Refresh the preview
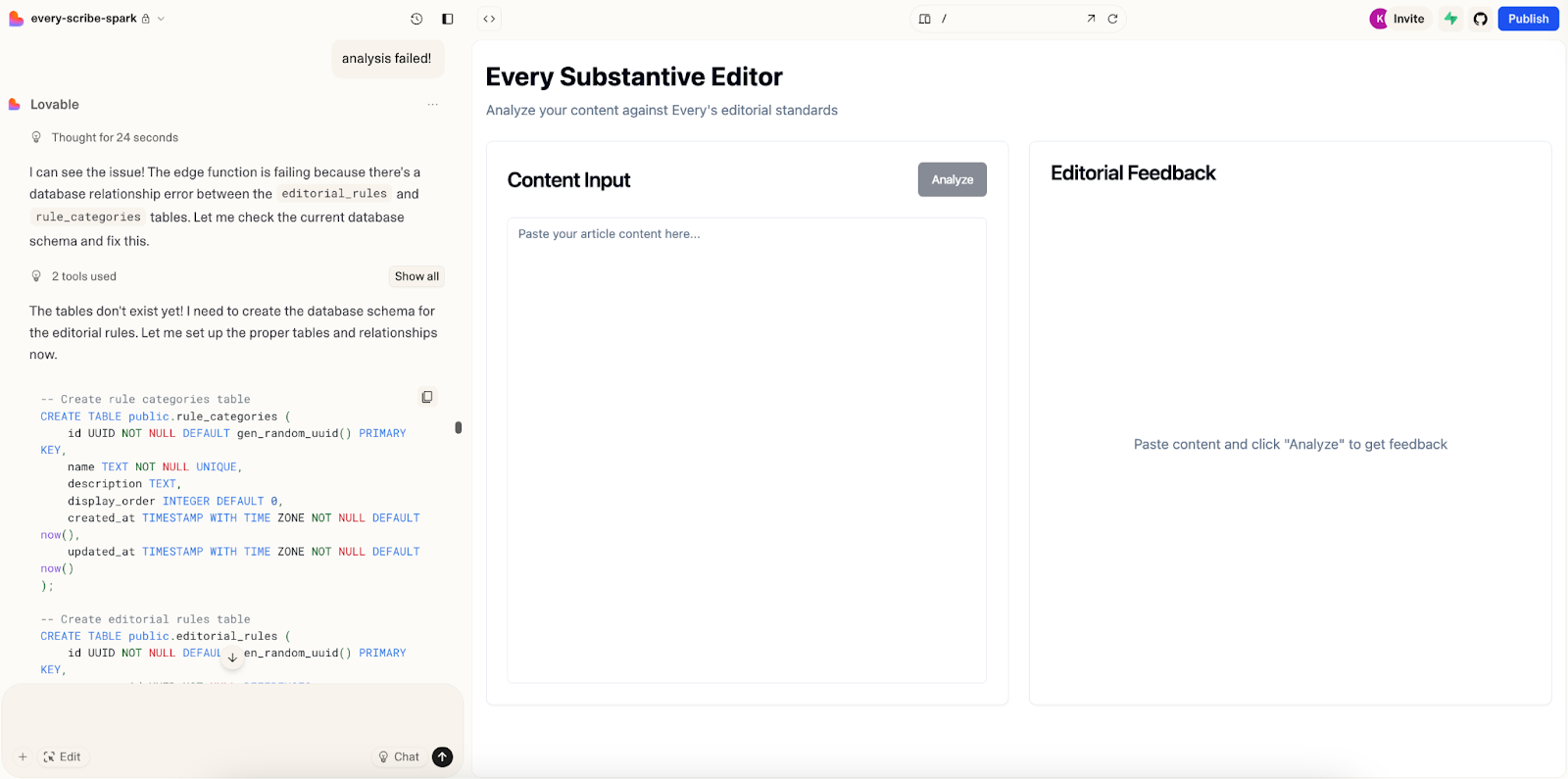The width and height of the screenshot is (1568, 779). 1112,19
